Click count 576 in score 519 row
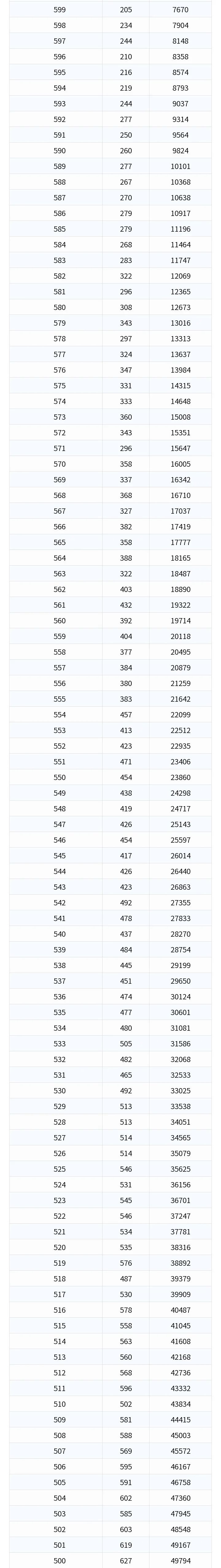The image size is (221, 1568). click(126, 1263)
